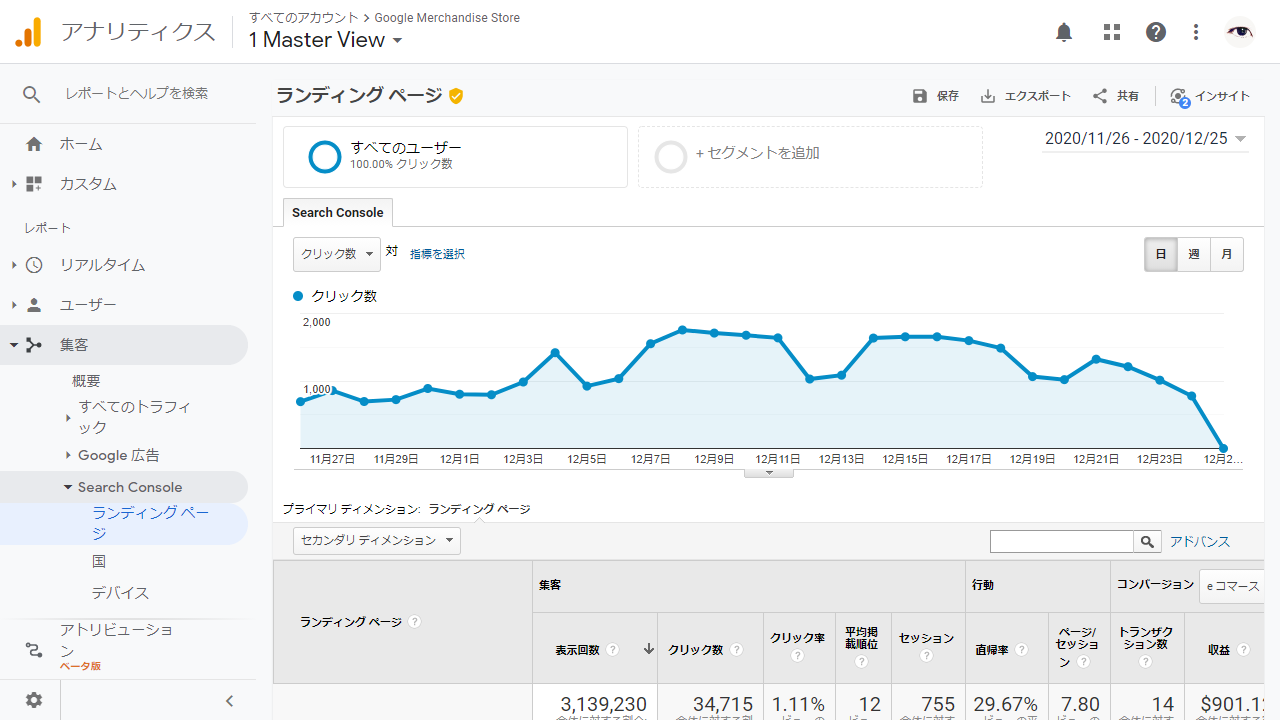This screenshot has width=1280, height=720.
Task: Collapse the 集客 section
Action: (14, 345)
